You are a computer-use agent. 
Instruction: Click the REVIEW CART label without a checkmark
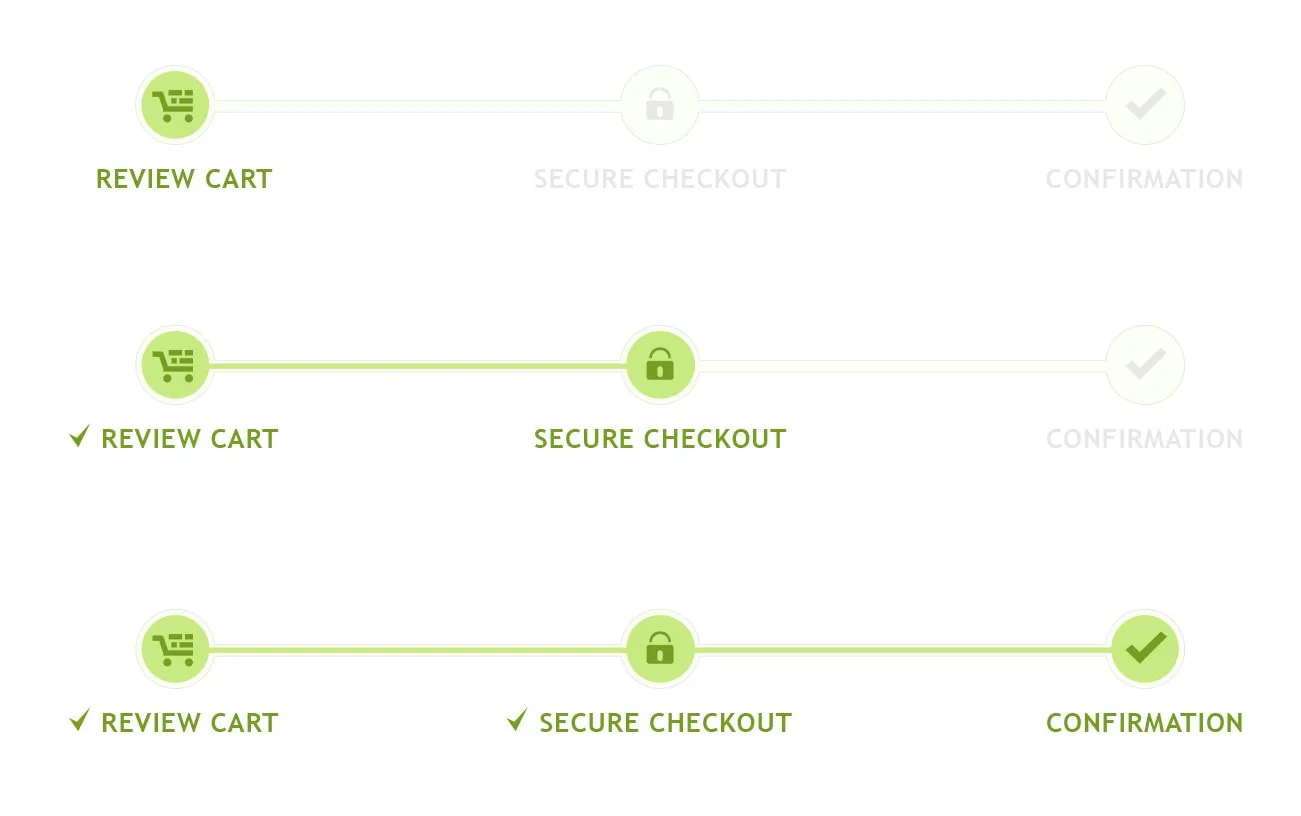(x=184, y=180)
